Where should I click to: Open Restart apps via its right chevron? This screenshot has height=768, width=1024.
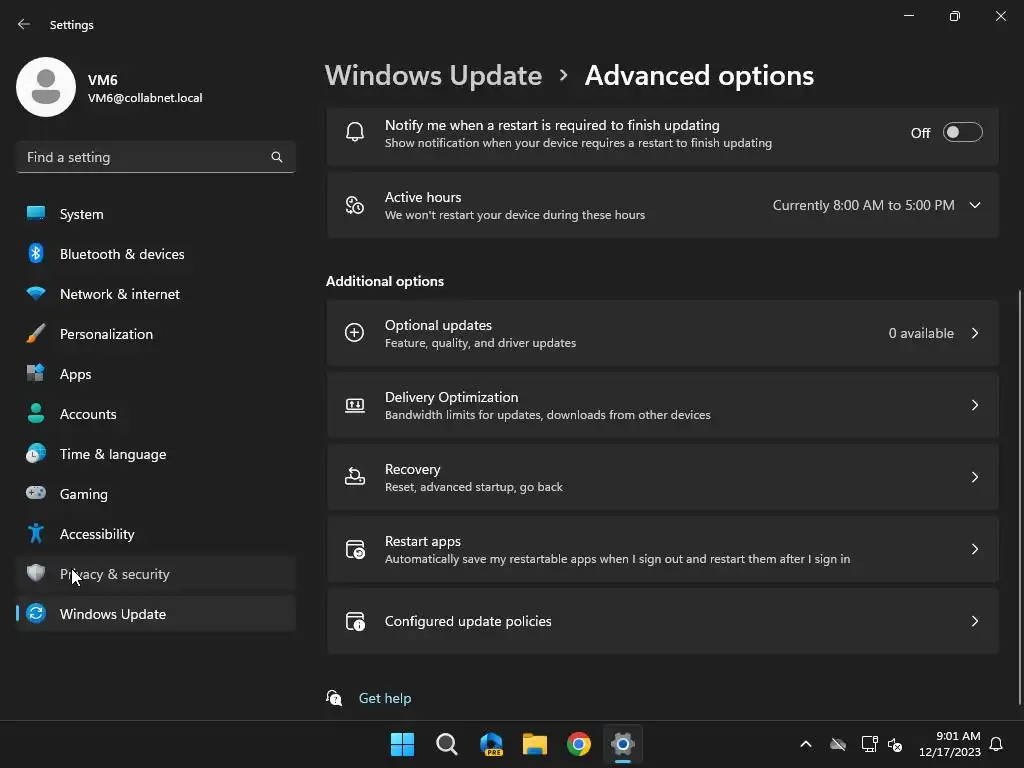pyautogui.click(x=974, y=549)
